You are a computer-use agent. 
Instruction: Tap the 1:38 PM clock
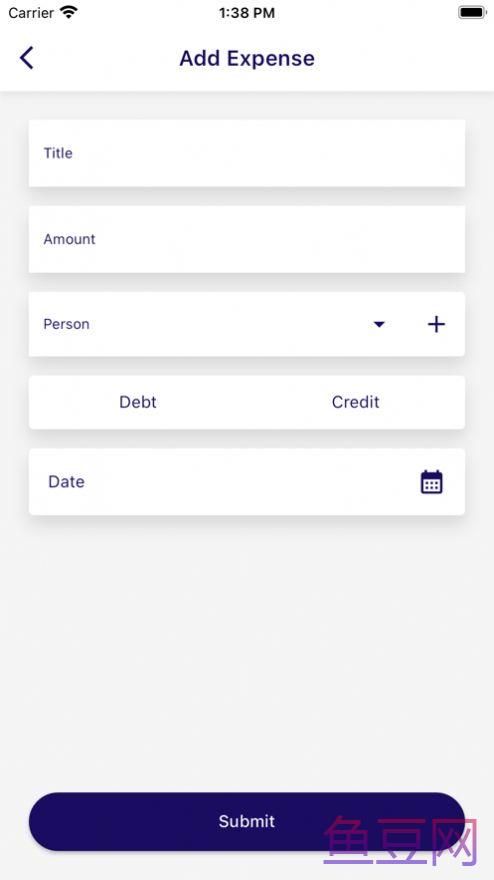[x=247, y=13]
